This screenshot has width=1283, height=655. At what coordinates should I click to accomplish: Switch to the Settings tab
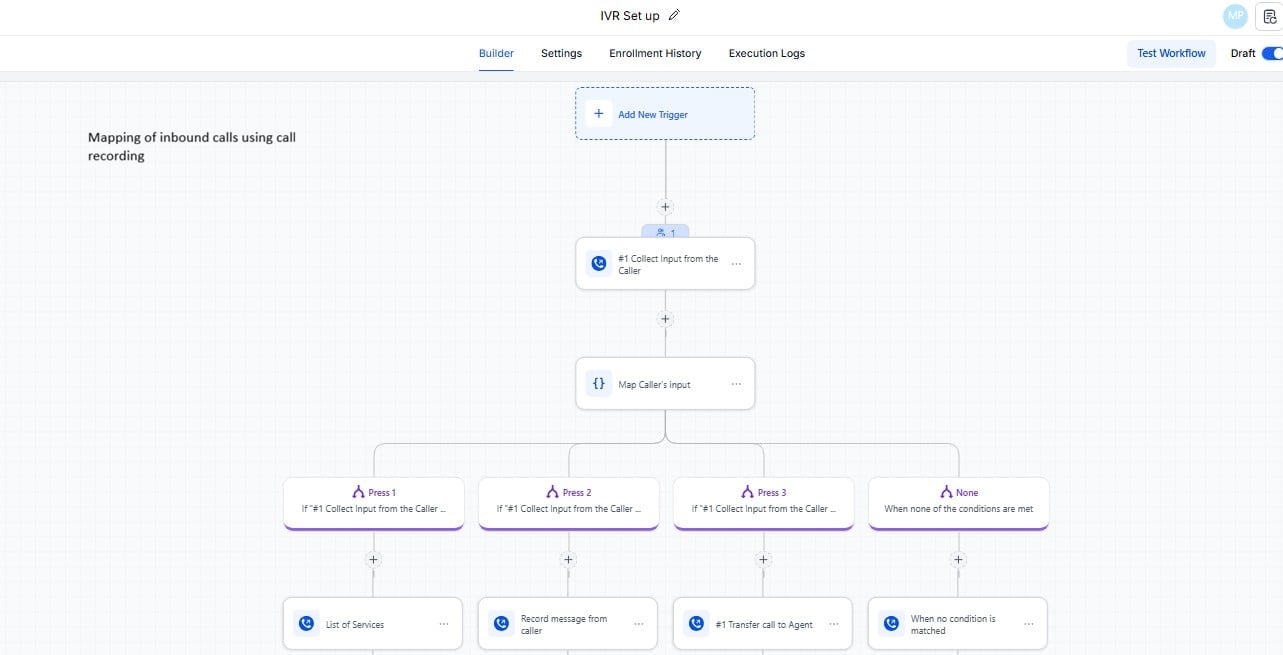click(561, 53)
